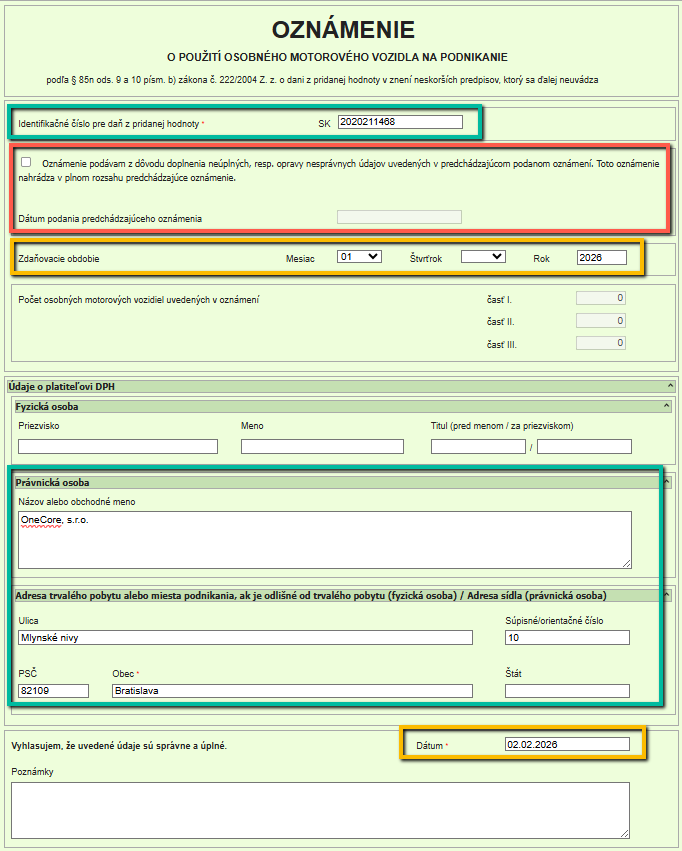This screenshot has width=682, height=851.
Task: Focus the Meno input field
Action: tap(321, 446)
